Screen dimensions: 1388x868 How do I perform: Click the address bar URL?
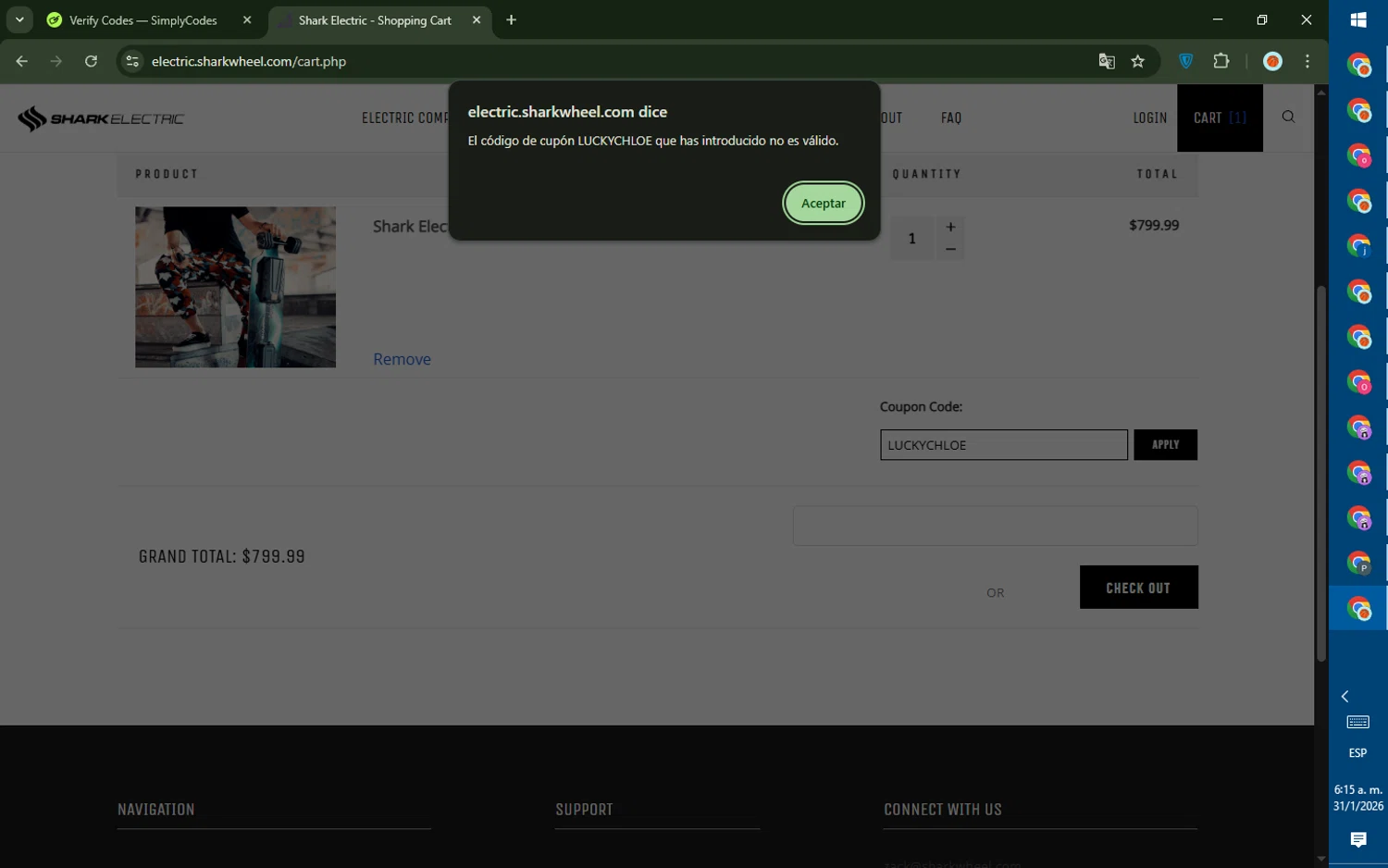pos(249,61)
